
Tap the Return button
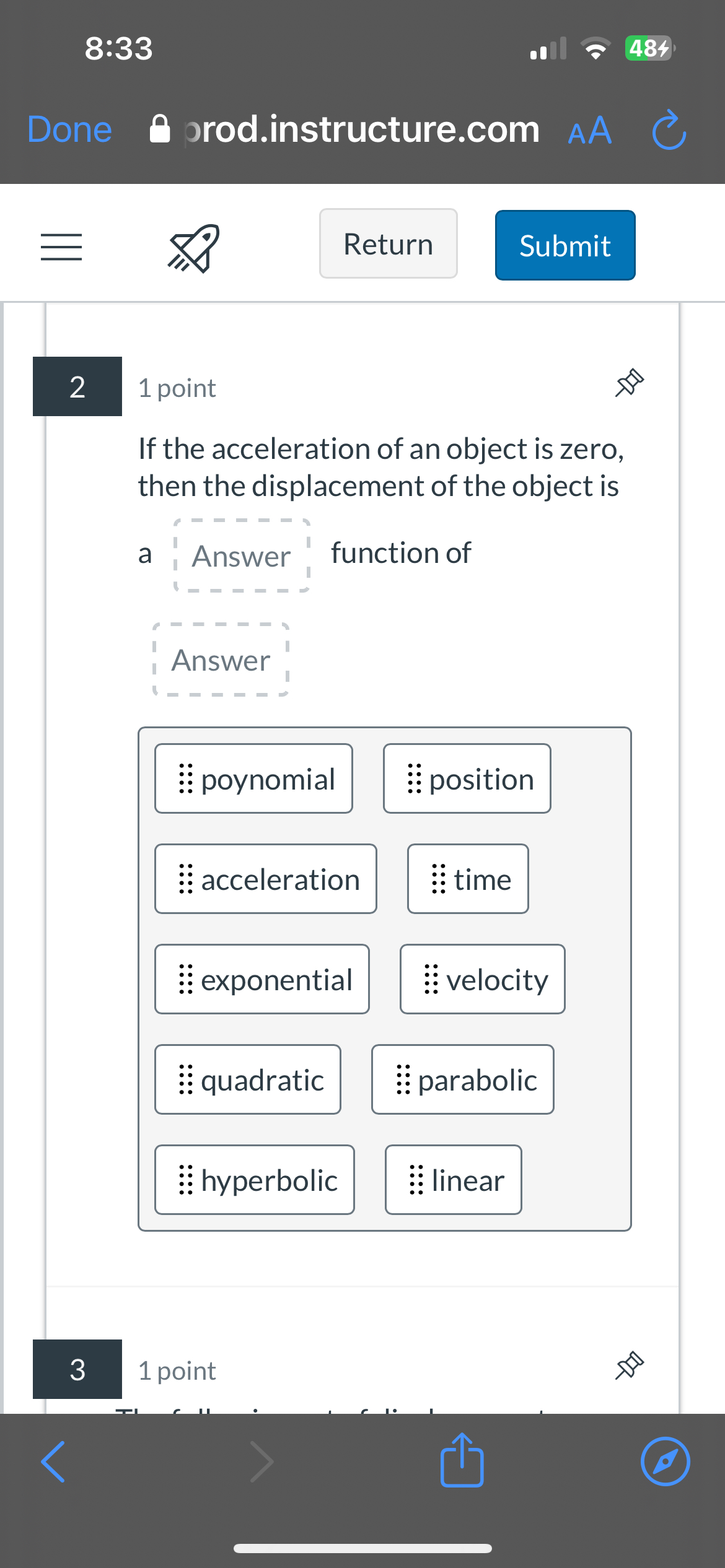coord(387,243)
